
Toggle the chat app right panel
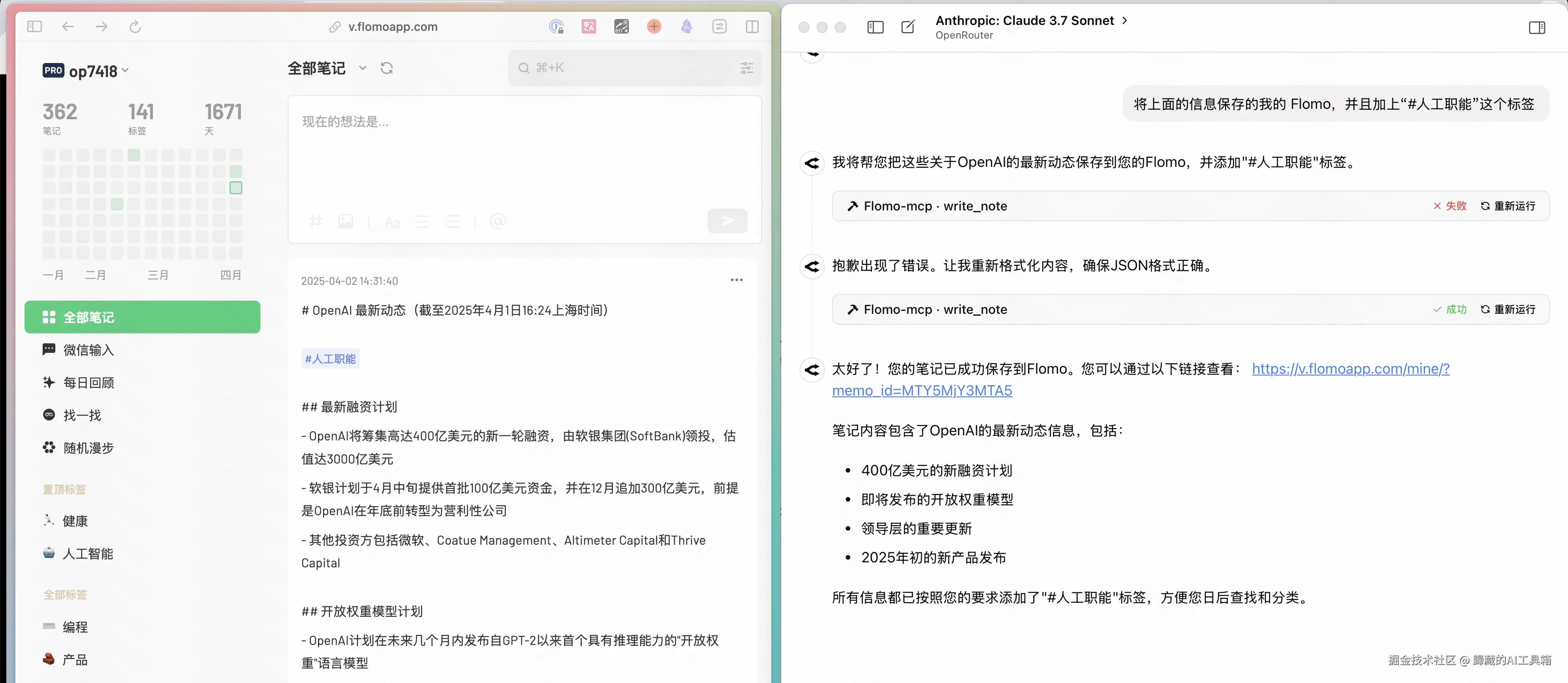click(x=1536, y=27)
